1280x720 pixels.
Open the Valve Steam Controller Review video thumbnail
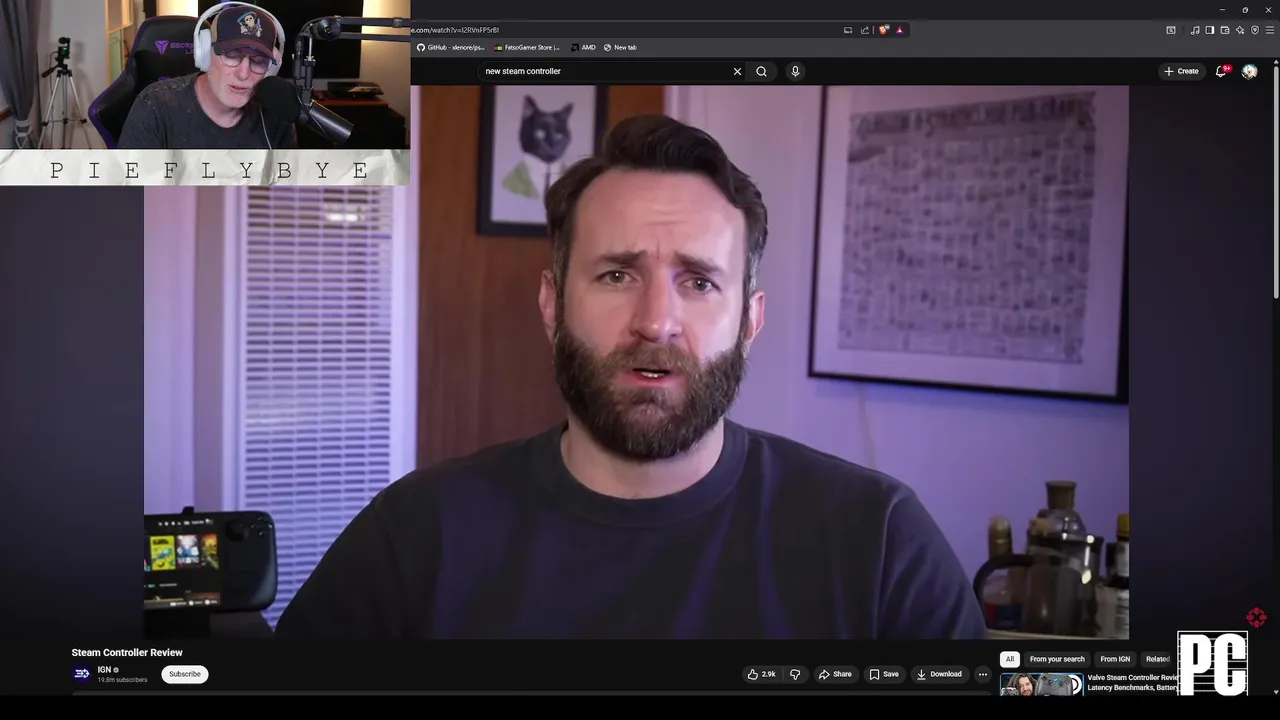tap(1041, 685)
